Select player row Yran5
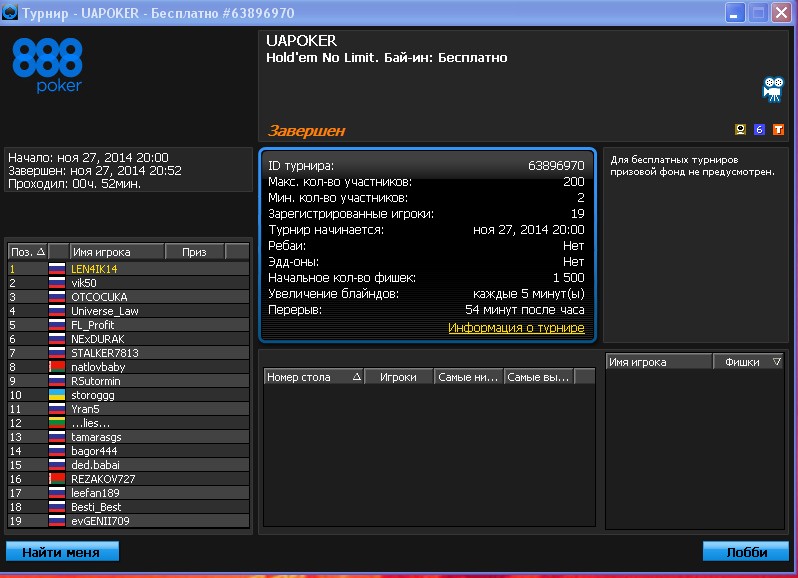This screenshot has height=578, width=798. (x=129, y=409)
